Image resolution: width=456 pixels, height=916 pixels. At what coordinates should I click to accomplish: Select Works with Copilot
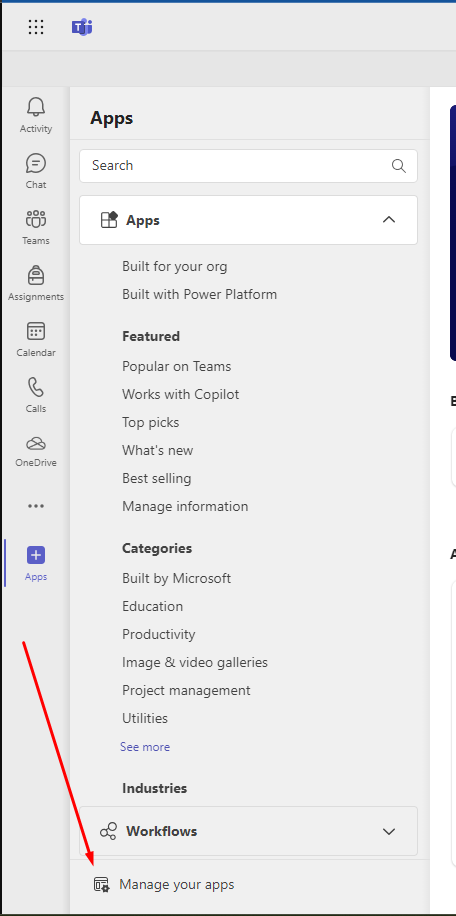coord(180,394)
